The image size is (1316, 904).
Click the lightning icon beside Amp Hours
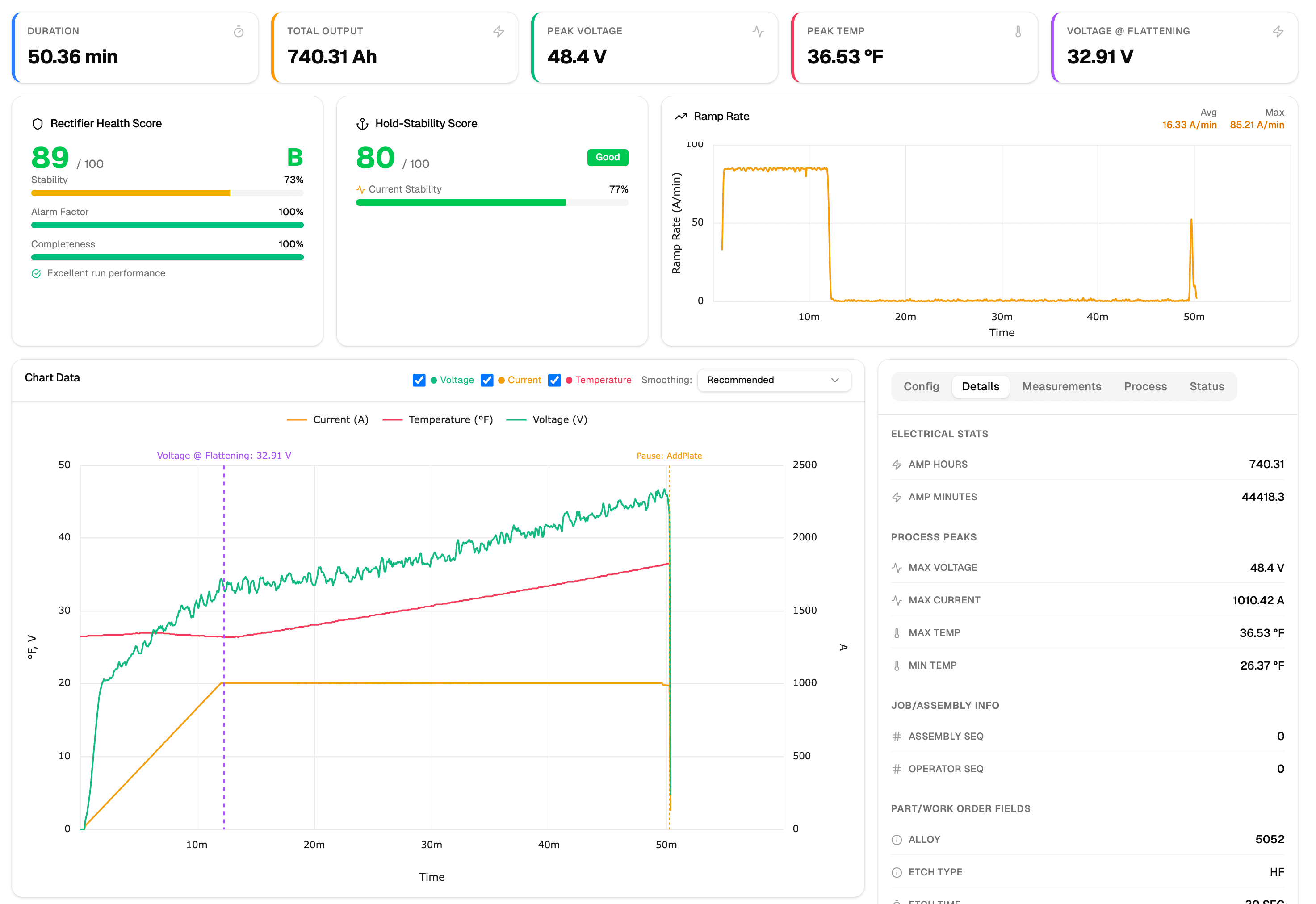897,464
